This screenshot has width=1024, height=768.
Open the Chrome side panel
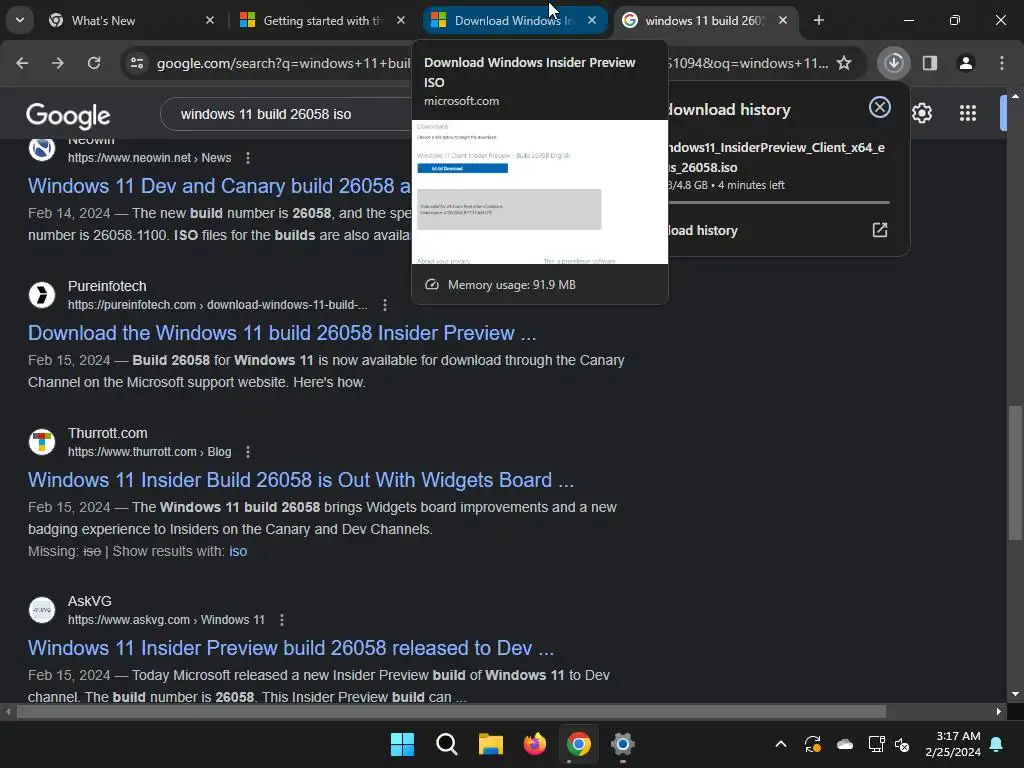pyautogui.click(x=930, y=63)
